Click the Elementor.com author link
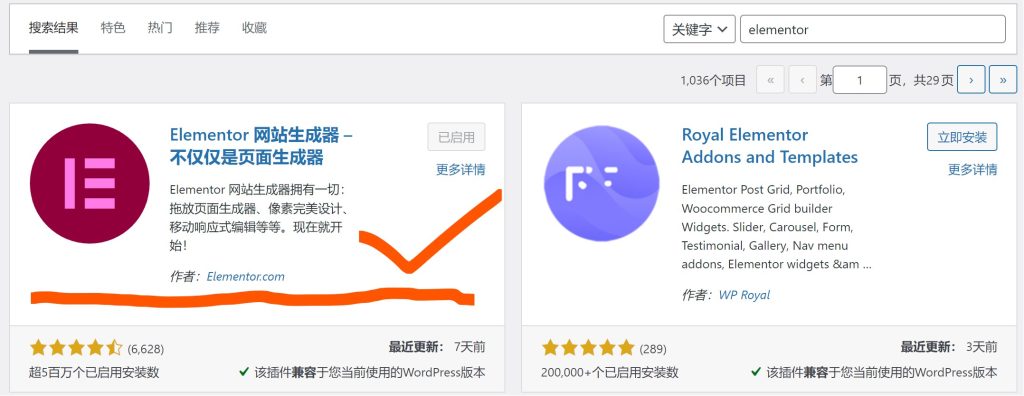 click(x=246, y=276)
